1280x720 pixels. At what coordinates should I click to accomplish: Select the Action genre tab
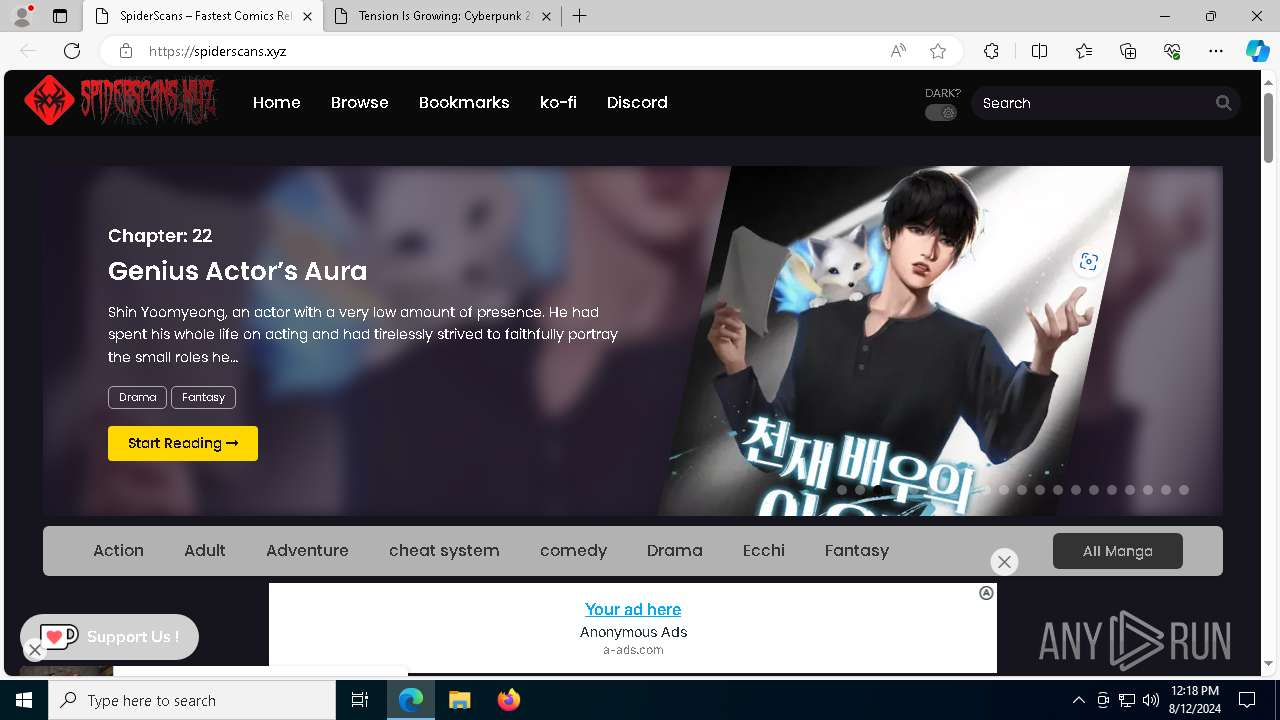point(118,551)
